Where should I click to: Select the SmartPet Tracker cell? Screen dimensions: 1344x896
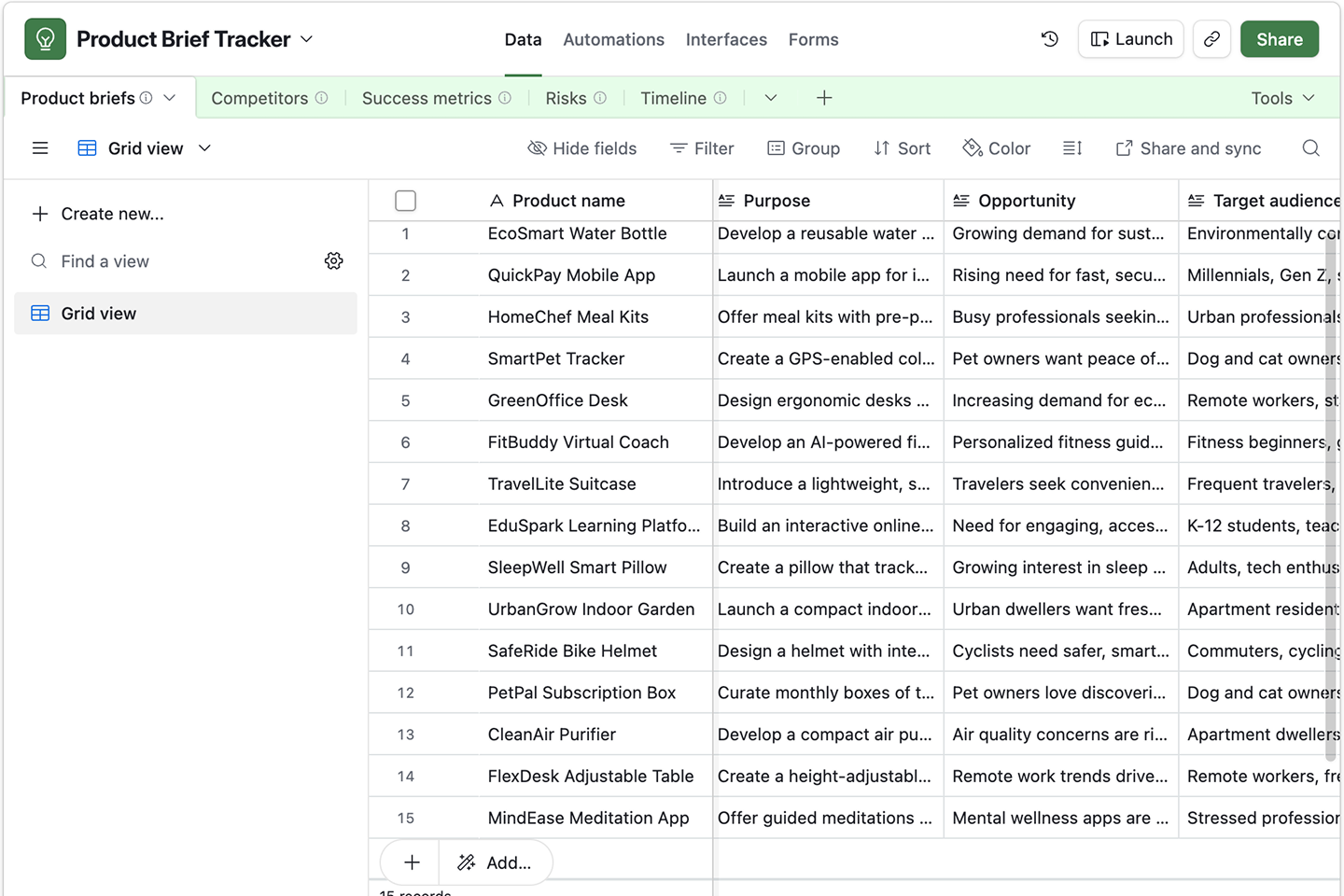tap(595, 358)
